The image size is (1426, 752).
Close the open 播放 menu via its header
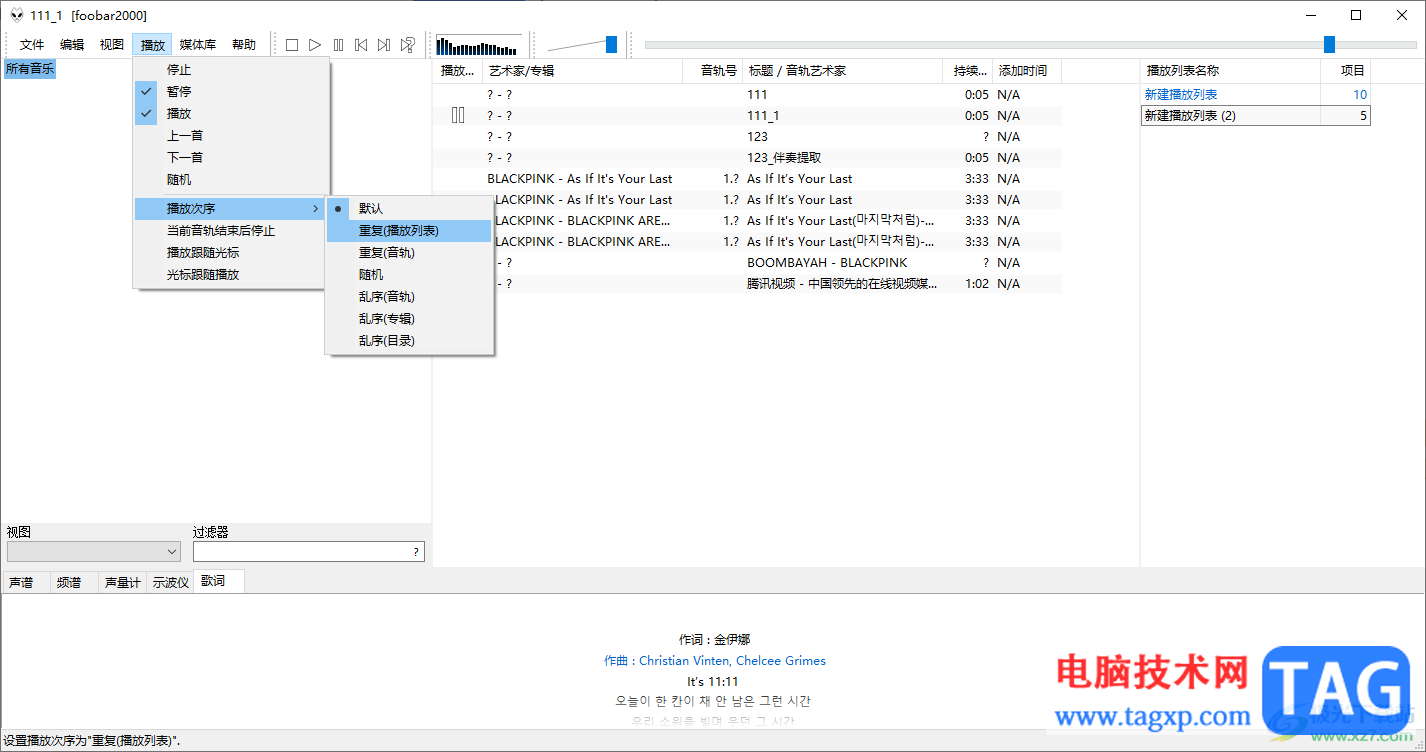click(152, 45)
